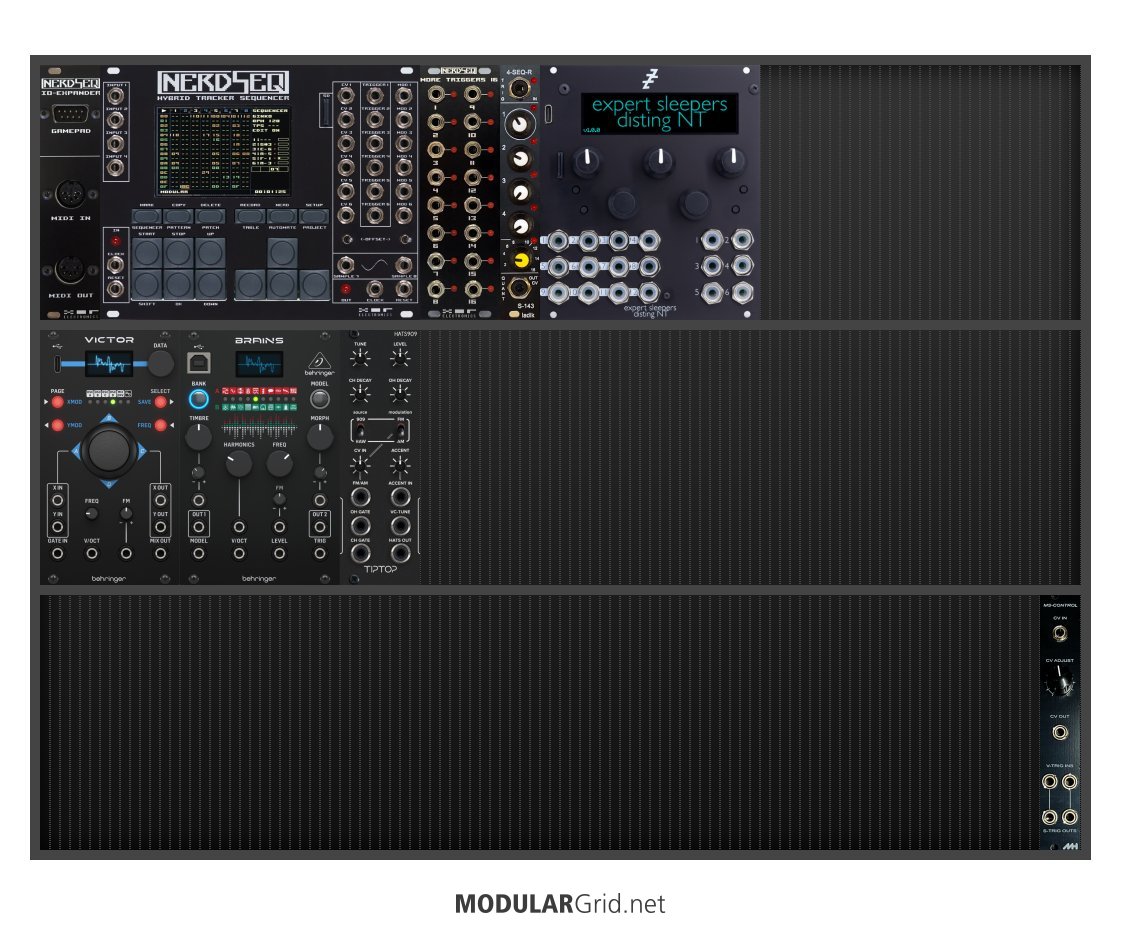Click NerdSEQ clock IN jack under red LED
1121x925 pixels.
click(x=116, y=264)
